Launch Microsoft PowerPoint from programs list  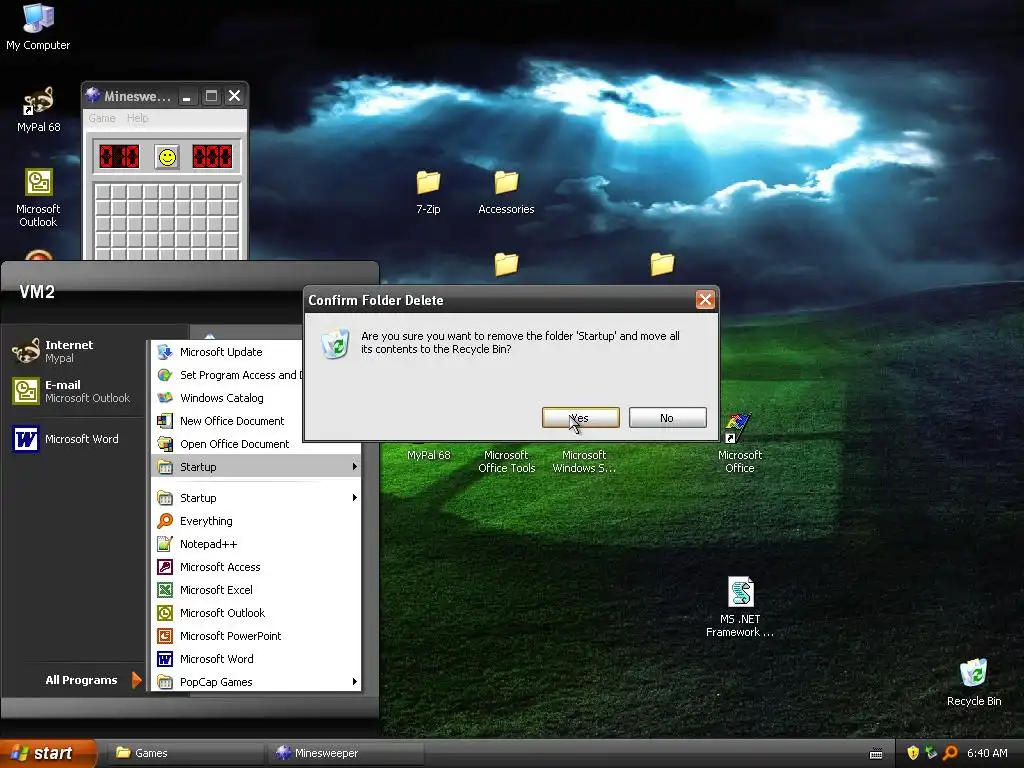(256, 636)
